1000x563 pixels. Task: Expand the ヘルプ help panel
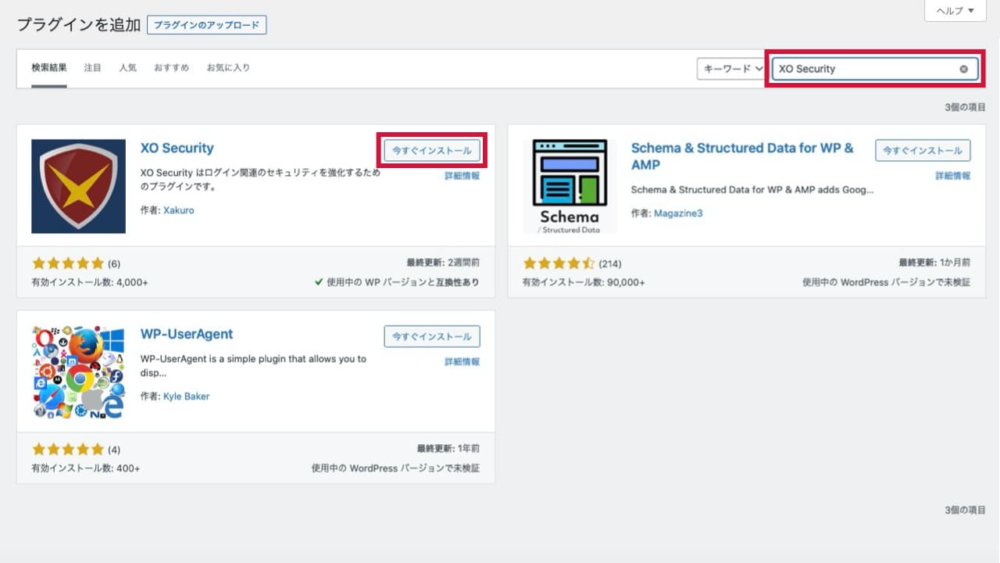955,11
